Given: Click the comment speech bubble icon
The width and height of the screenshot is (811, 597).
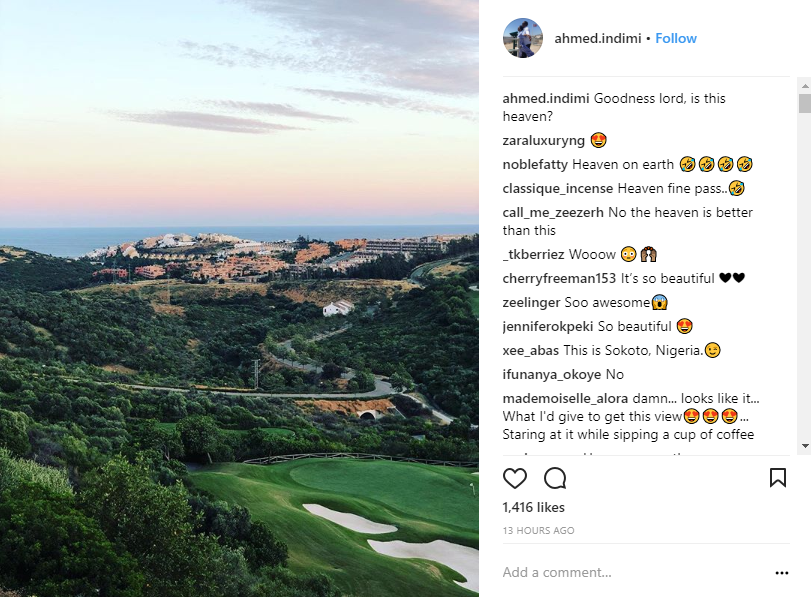Looking at the screenshot, I should (555, 478).
